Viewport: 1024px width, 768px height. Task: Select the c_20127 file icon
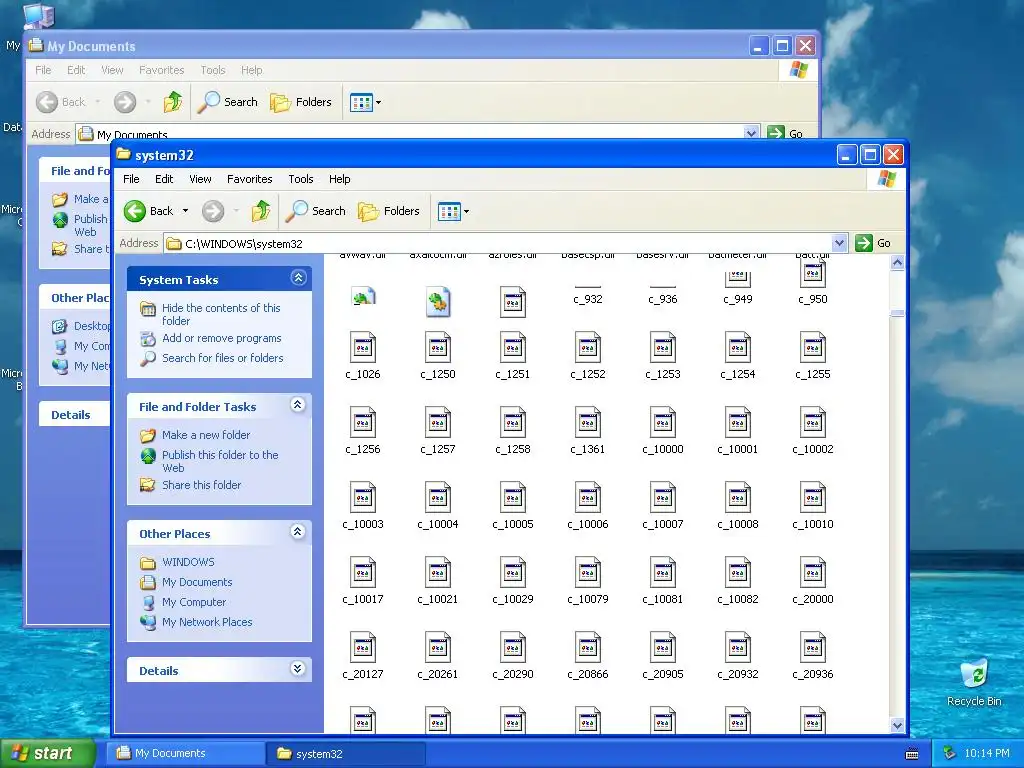pyautogui.click(x=362, y=648)
